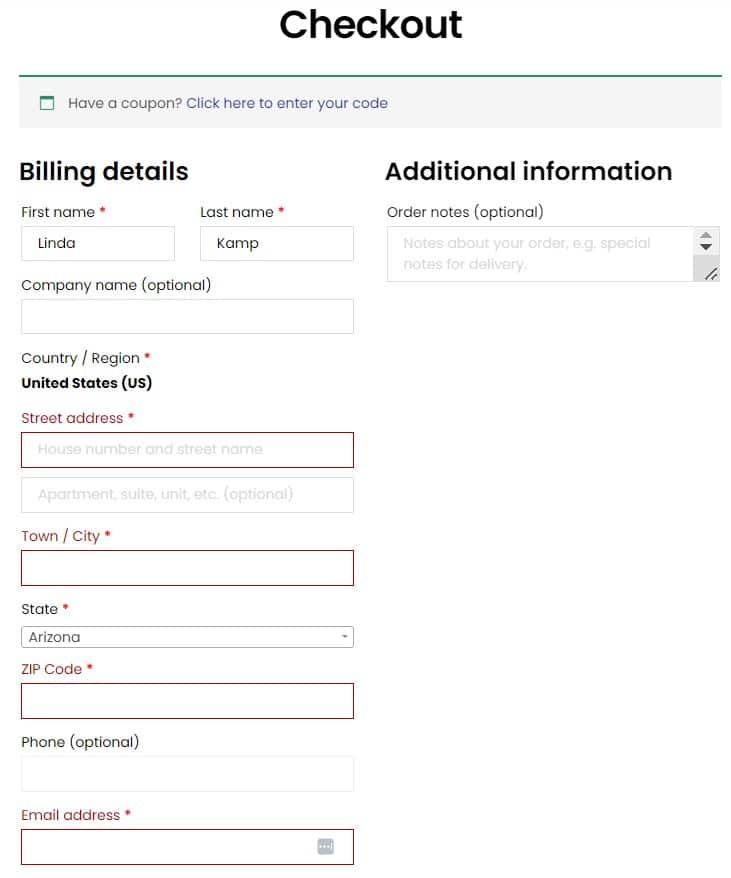Click the 'Country / Region' label
The width and height of the screenshot is (731, 878).
[x=81, y=358]
